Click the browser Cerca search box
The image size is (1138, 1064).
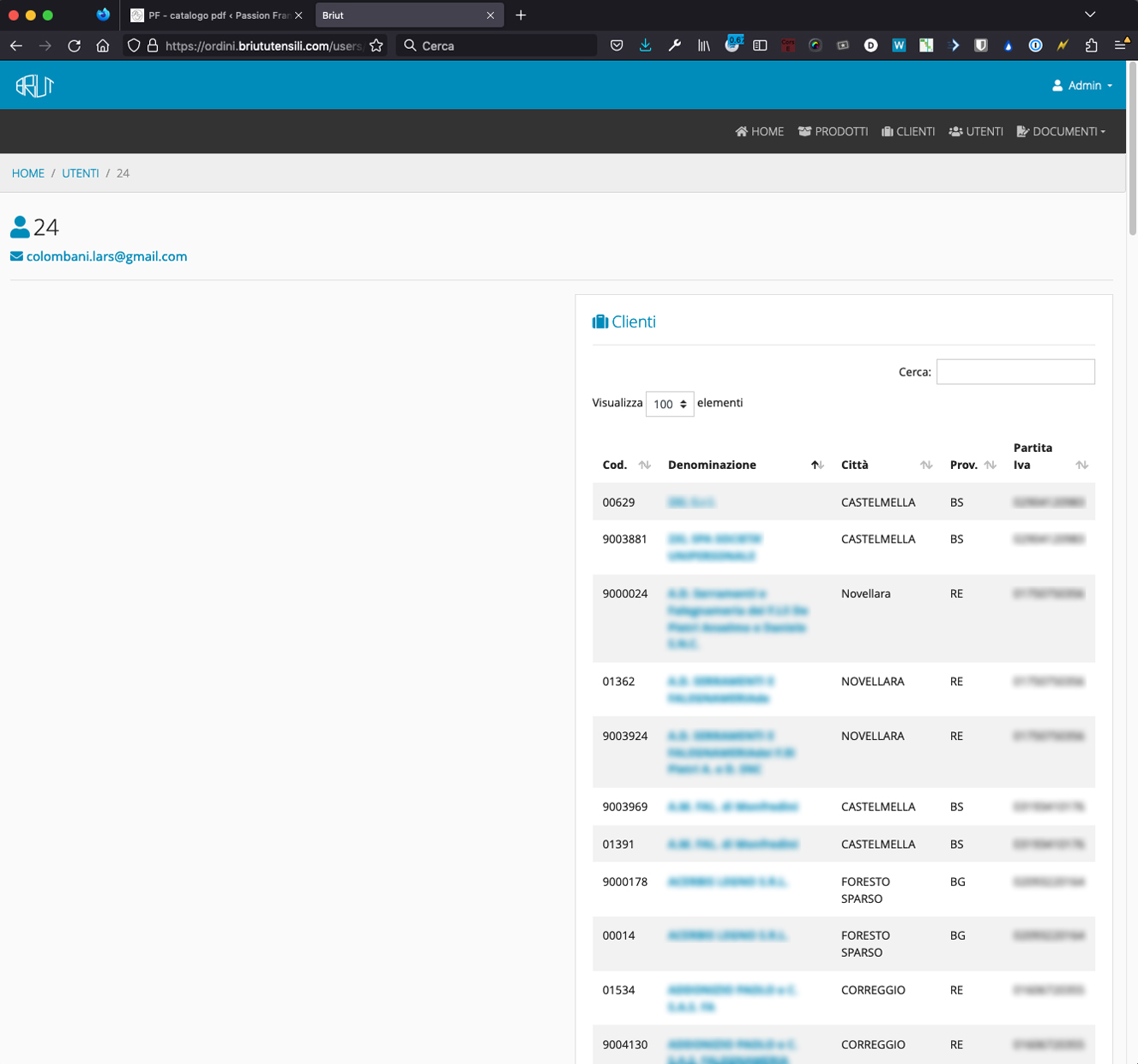pyautogui.click(x=497, y=45)
